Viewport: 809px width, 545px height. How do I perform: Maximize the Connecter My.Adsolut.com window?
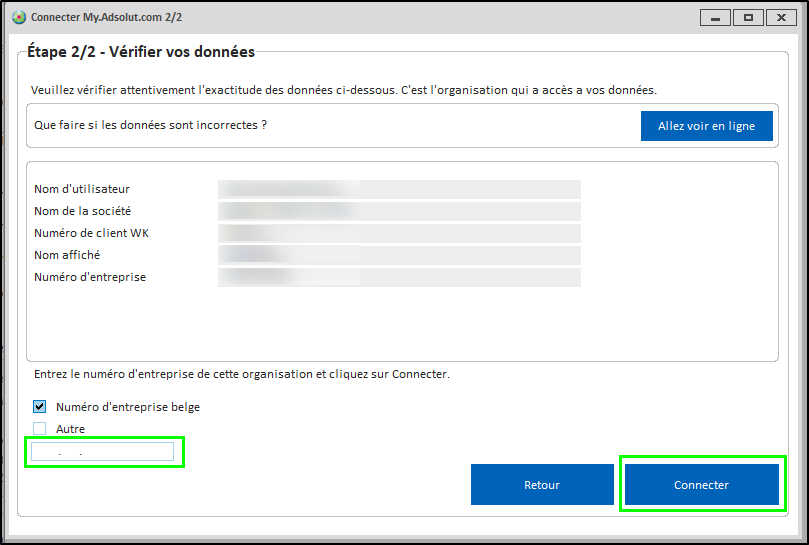click(746, 18)
